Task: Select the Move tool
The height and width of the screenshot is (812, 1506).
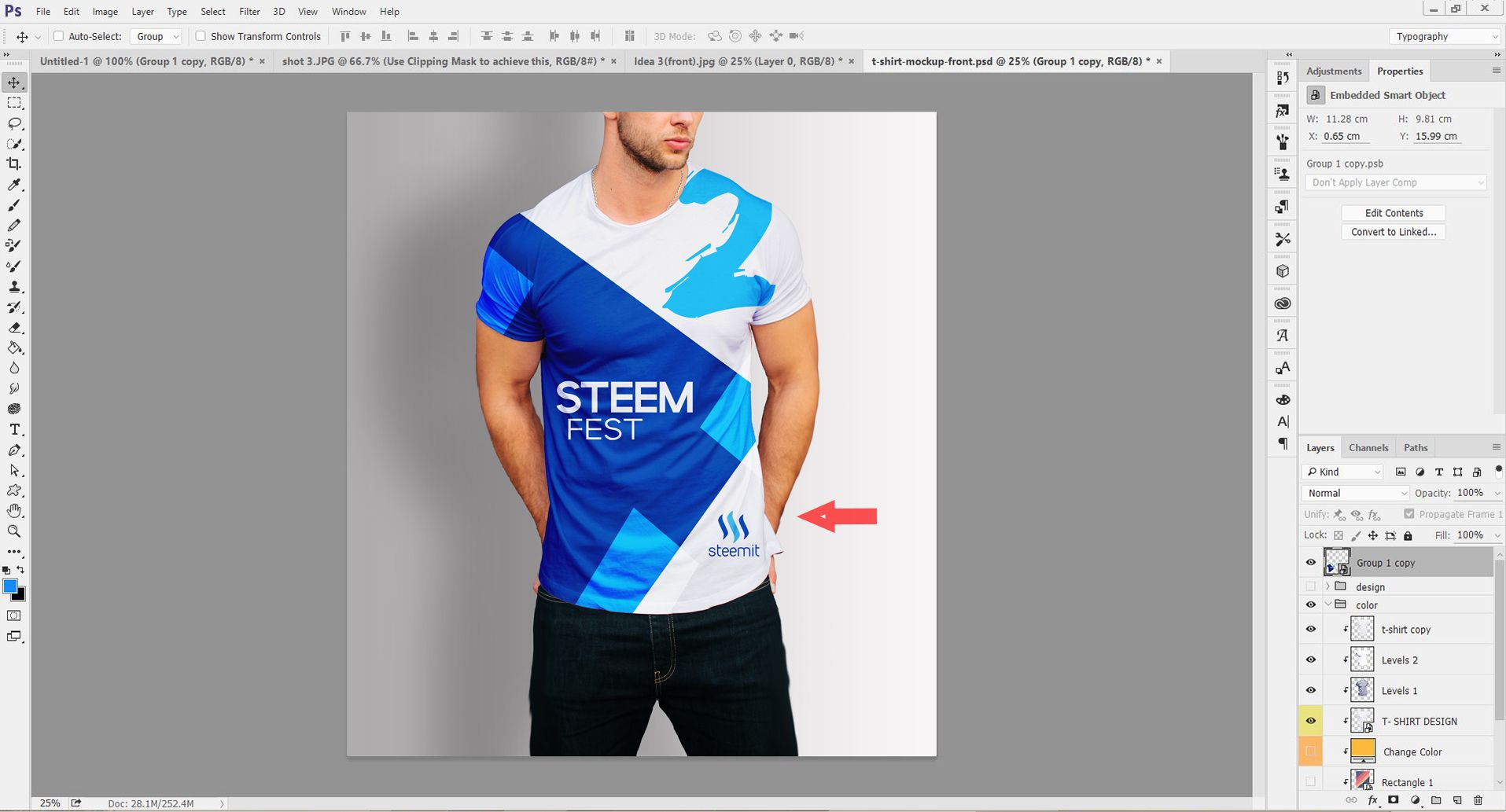Action: tap(14, 83)
